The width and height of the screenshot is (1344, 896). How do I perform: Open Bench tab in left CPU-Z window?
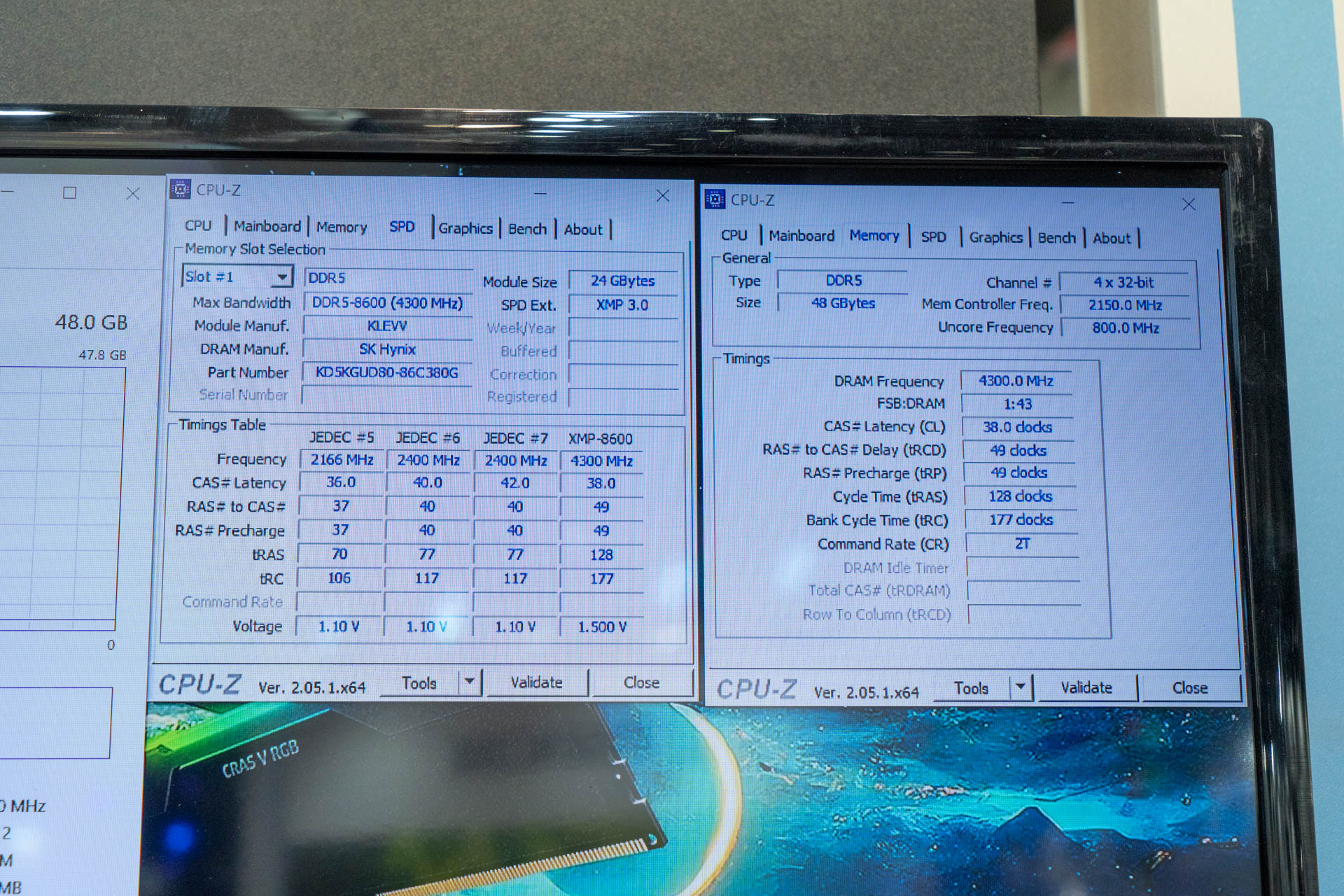coord(527,229)
